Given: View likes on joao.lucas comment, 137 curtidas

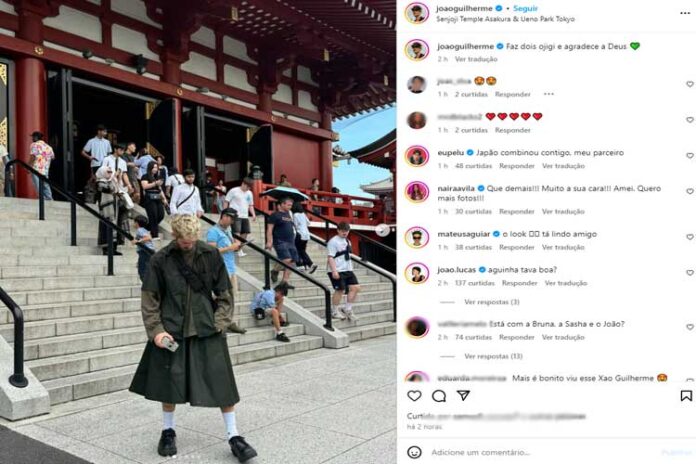Looking at the screenshot, I should [x=475, y=283].
